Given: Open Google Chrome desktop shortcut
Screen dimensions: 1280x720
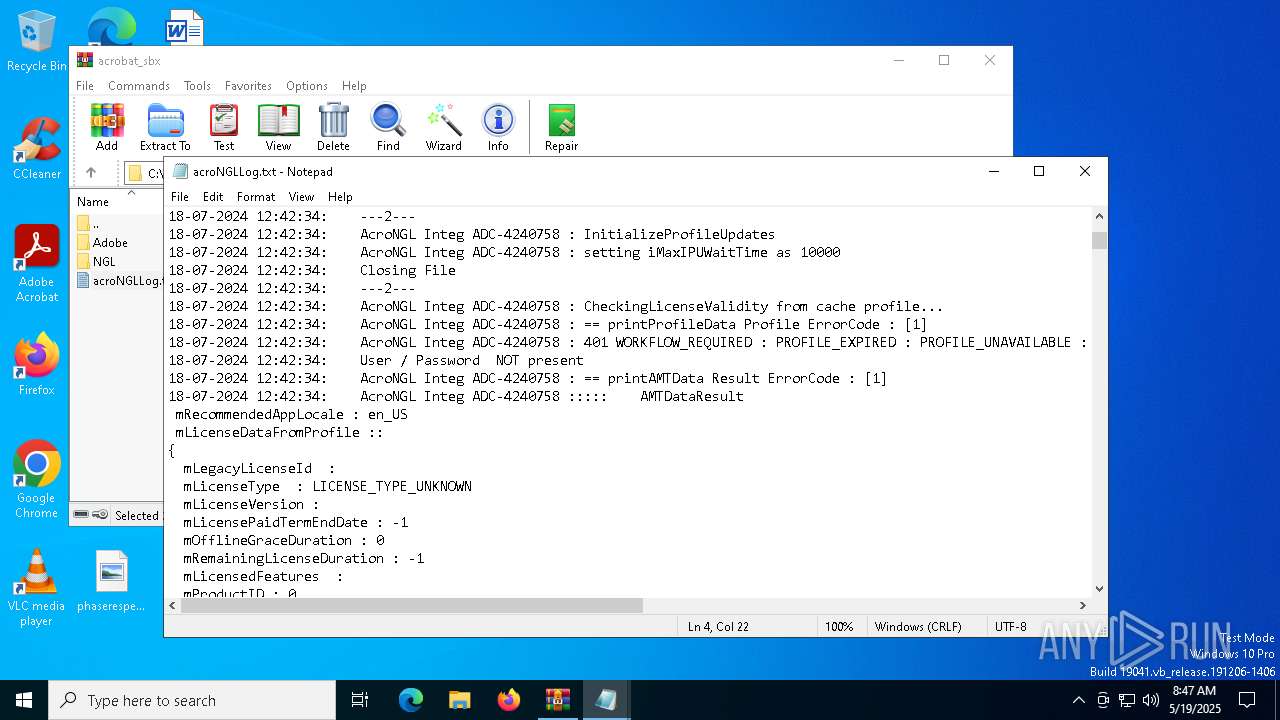Looking at the screenshot, I should pyautogui.click(x=37, y=480).
